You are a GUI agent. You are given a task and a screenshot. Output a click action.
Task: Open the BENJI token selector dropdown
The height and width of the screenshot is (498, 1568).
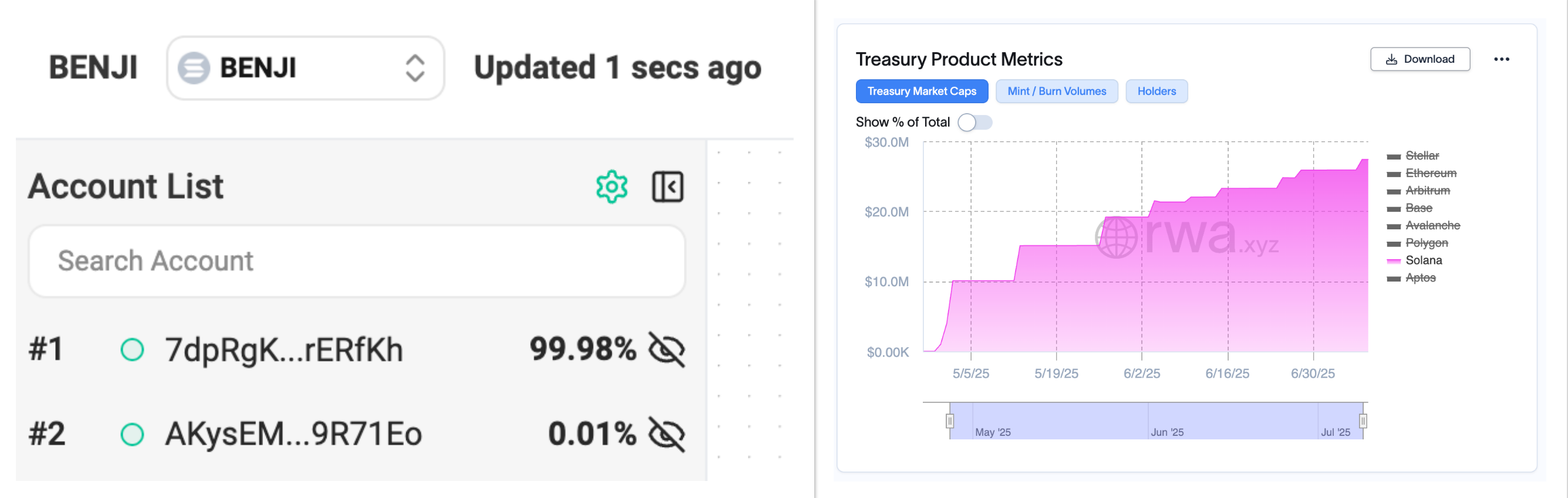tap(305, 67)
